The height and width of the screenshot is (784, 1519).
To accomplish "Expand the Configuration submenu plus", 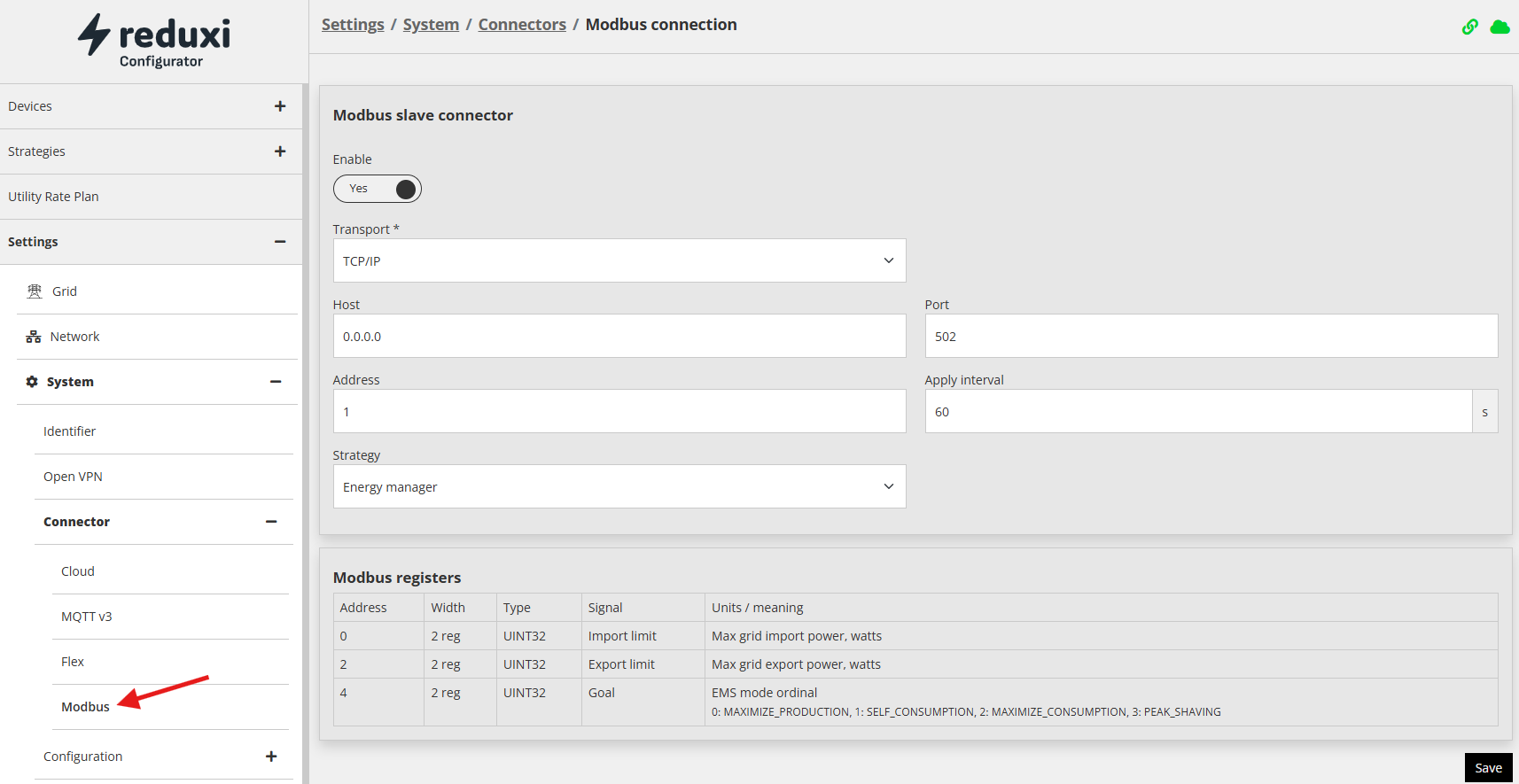I will click(x=271, y=757).
